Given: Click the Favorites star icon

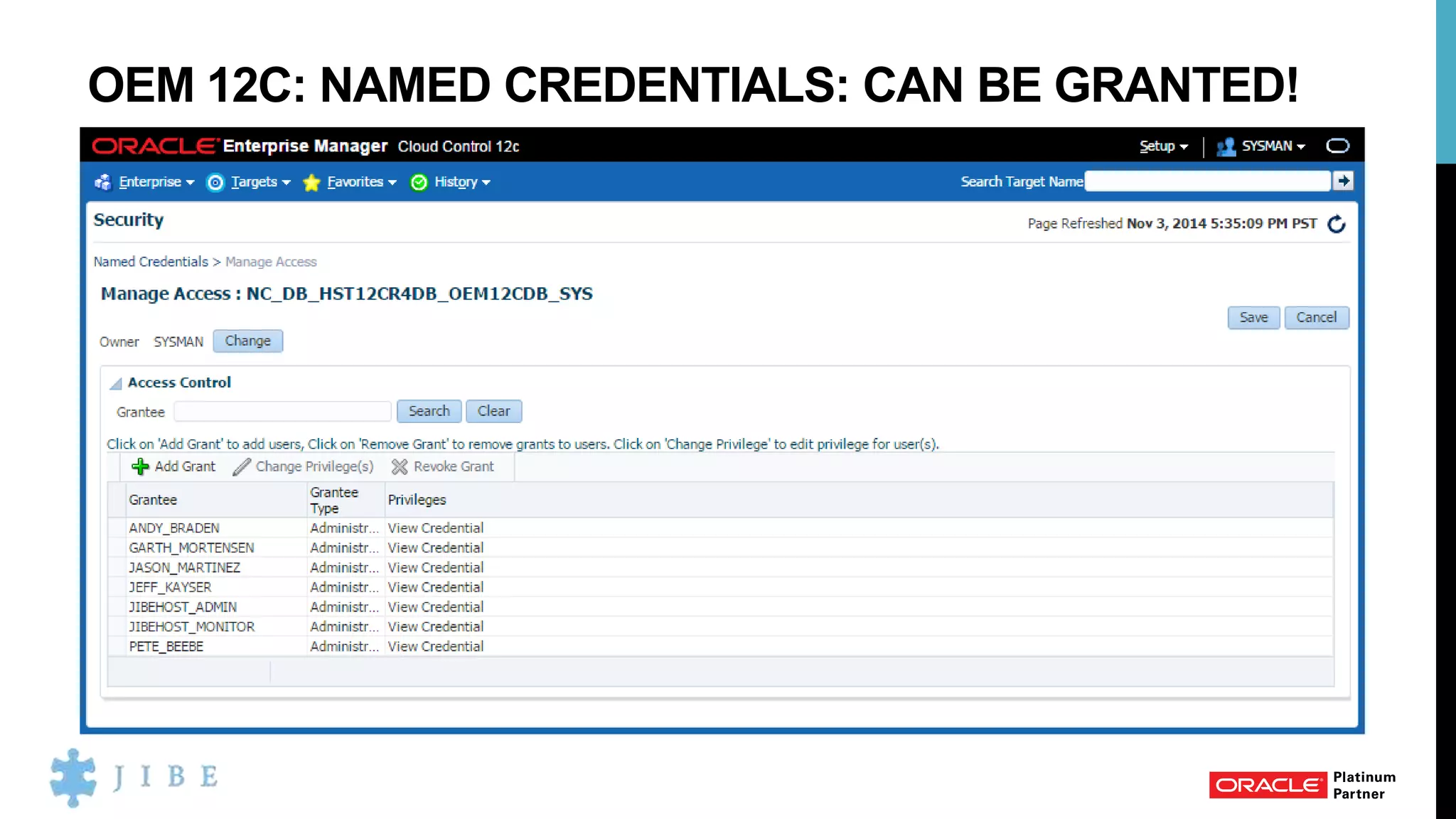Looking at the screenshot, I should pyautogui.click(x=311, y=183).
